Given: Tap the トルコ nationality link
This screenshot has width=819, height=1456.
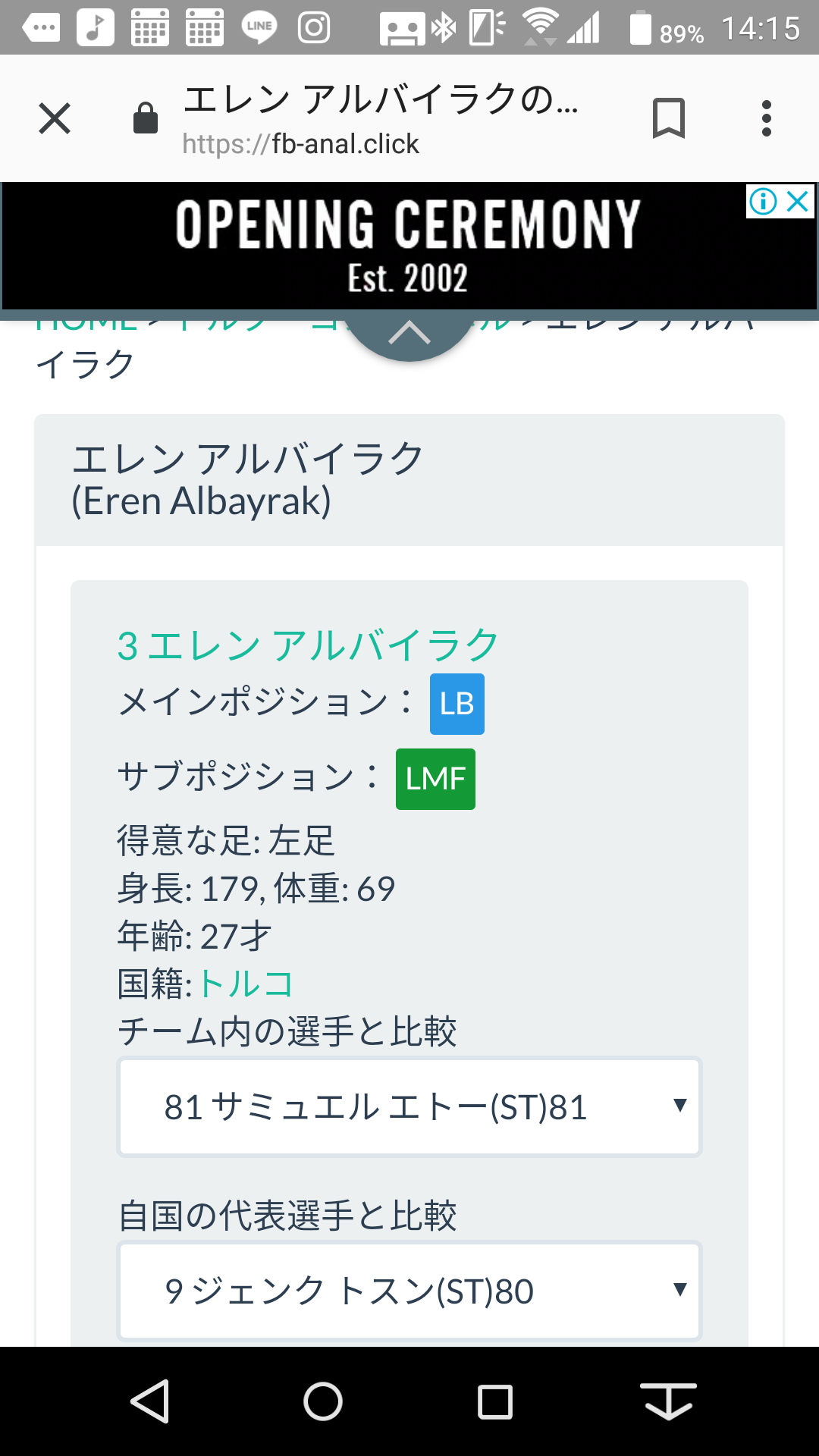Looking at the screenshot, I should click(x=246, y=984).
